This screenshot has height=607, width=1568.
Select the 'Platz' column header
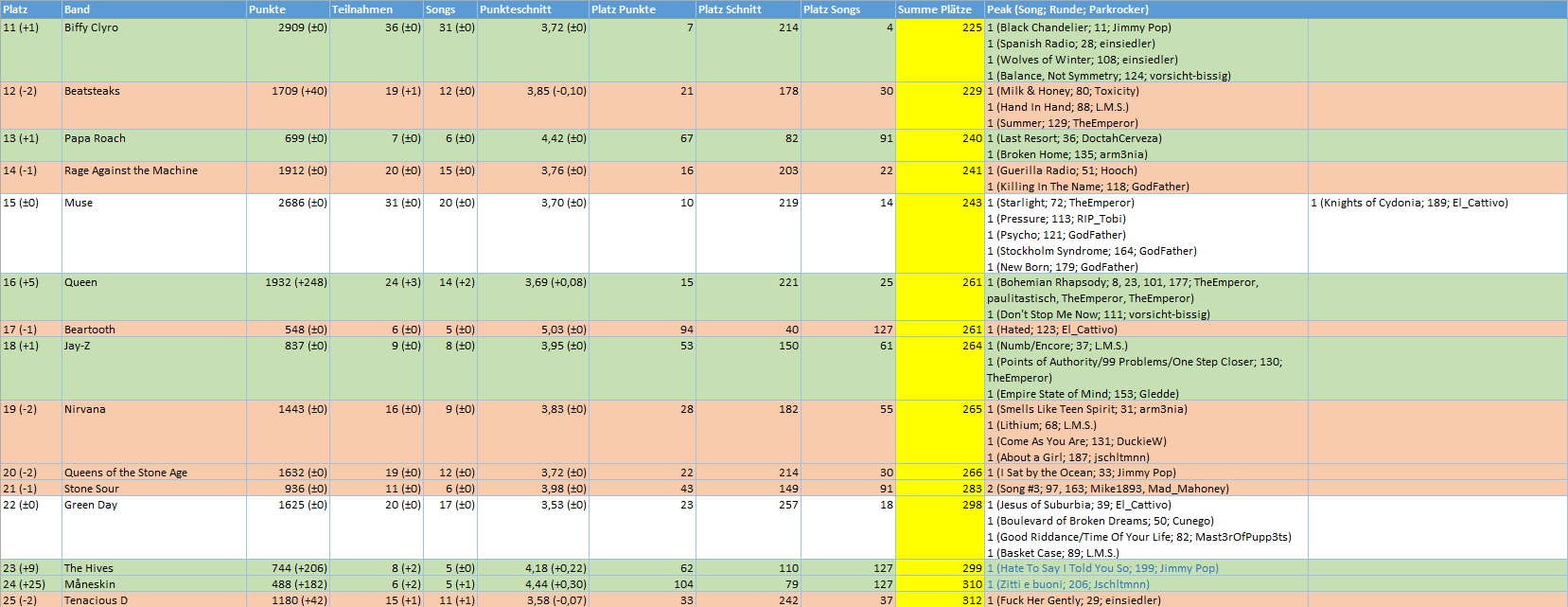[31, 9]
